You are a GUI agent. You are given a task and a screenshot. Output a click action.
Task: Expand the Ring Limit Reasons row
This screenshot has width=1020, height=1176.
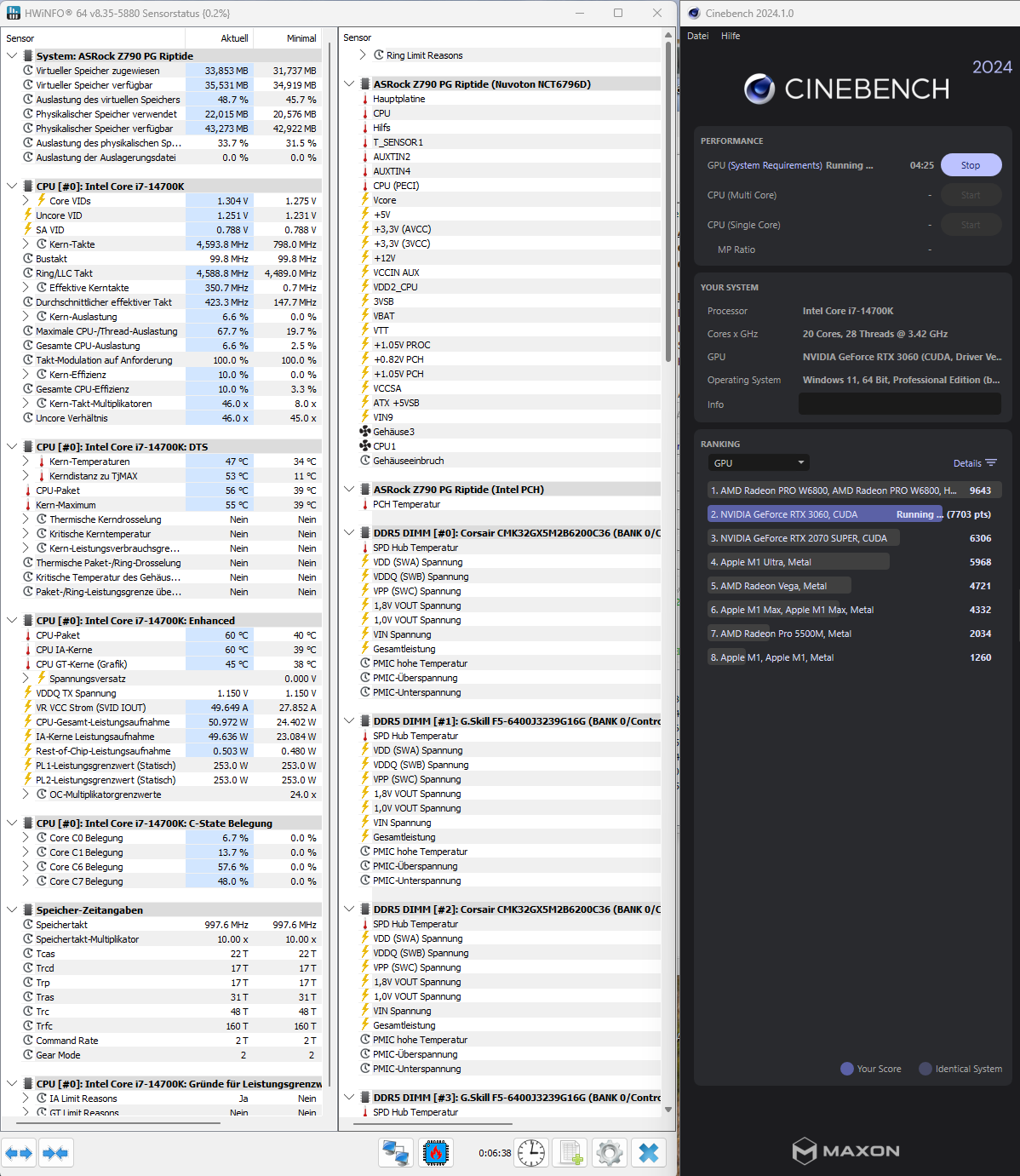(x=363, y=55)
